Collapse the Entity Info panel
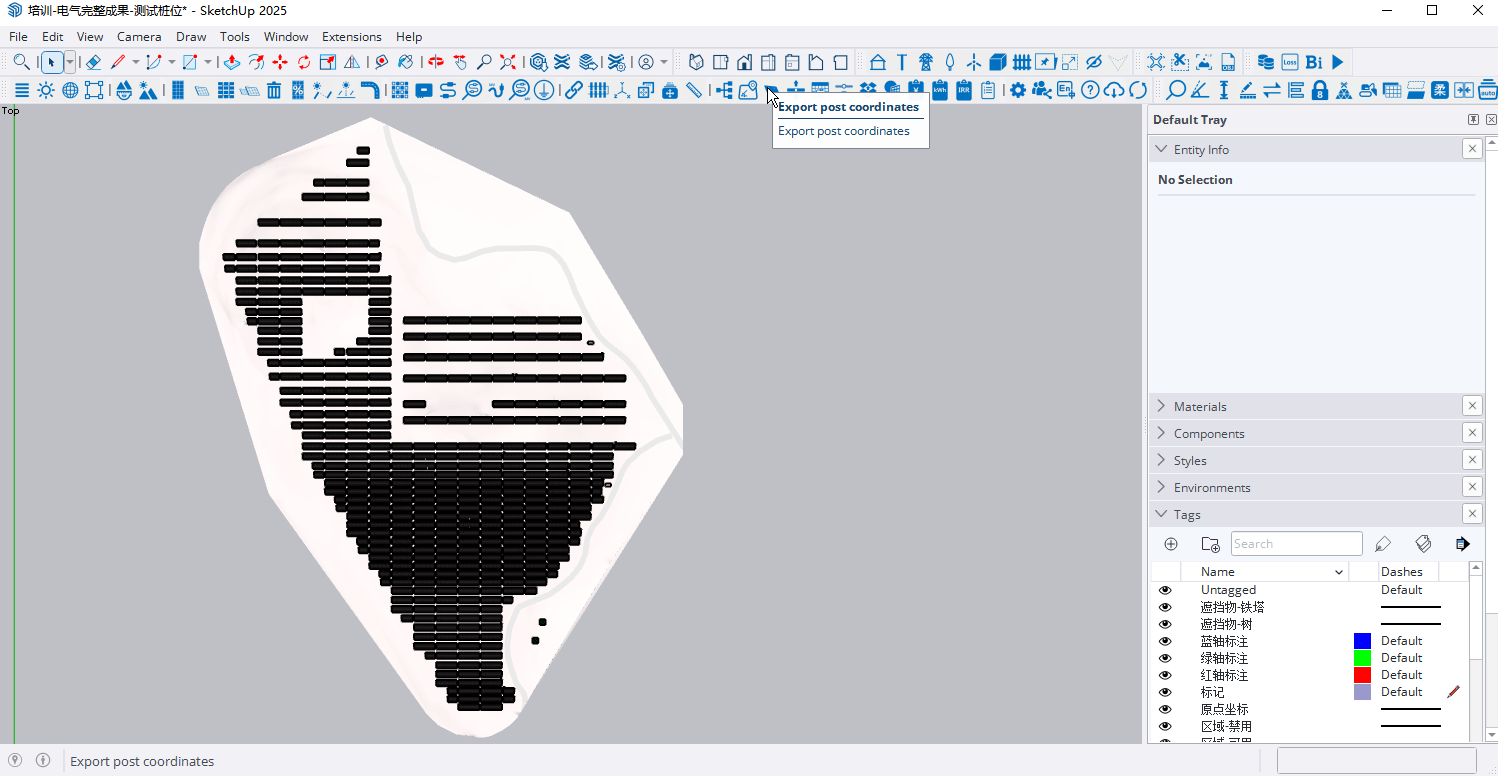 click(1161, 149)
